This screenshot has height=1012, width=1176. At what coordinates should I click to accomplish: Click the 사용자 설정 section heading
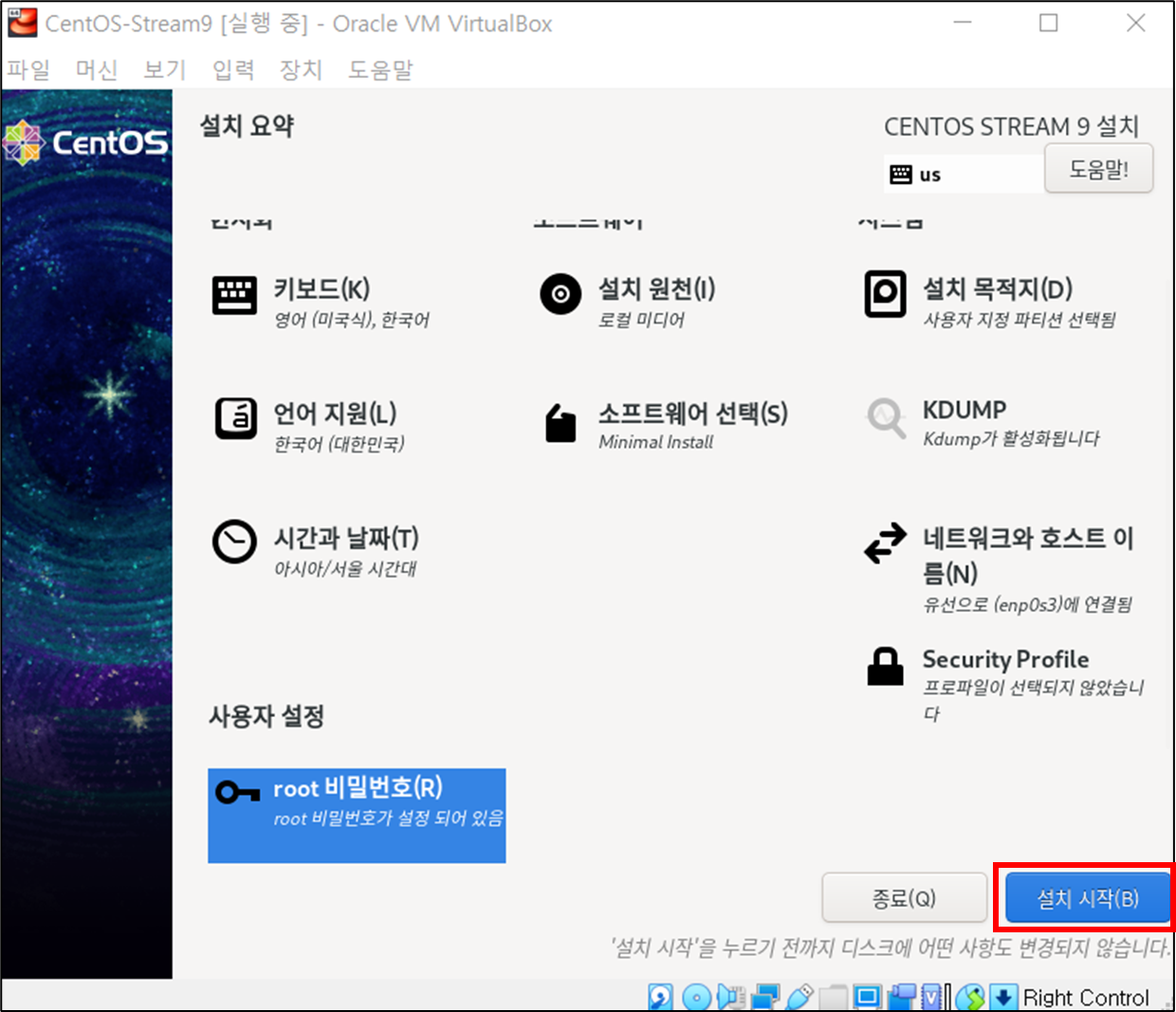(x=266, y=716)
